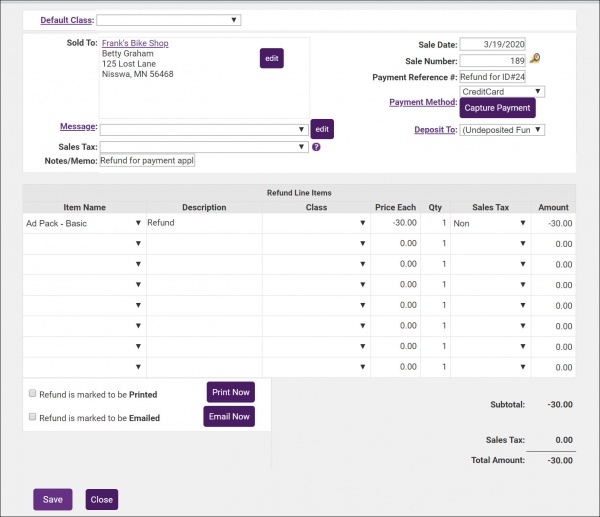Click edit button next to Sold To address
This screenshot has height=517, width=600.
[x=271, y=59]
